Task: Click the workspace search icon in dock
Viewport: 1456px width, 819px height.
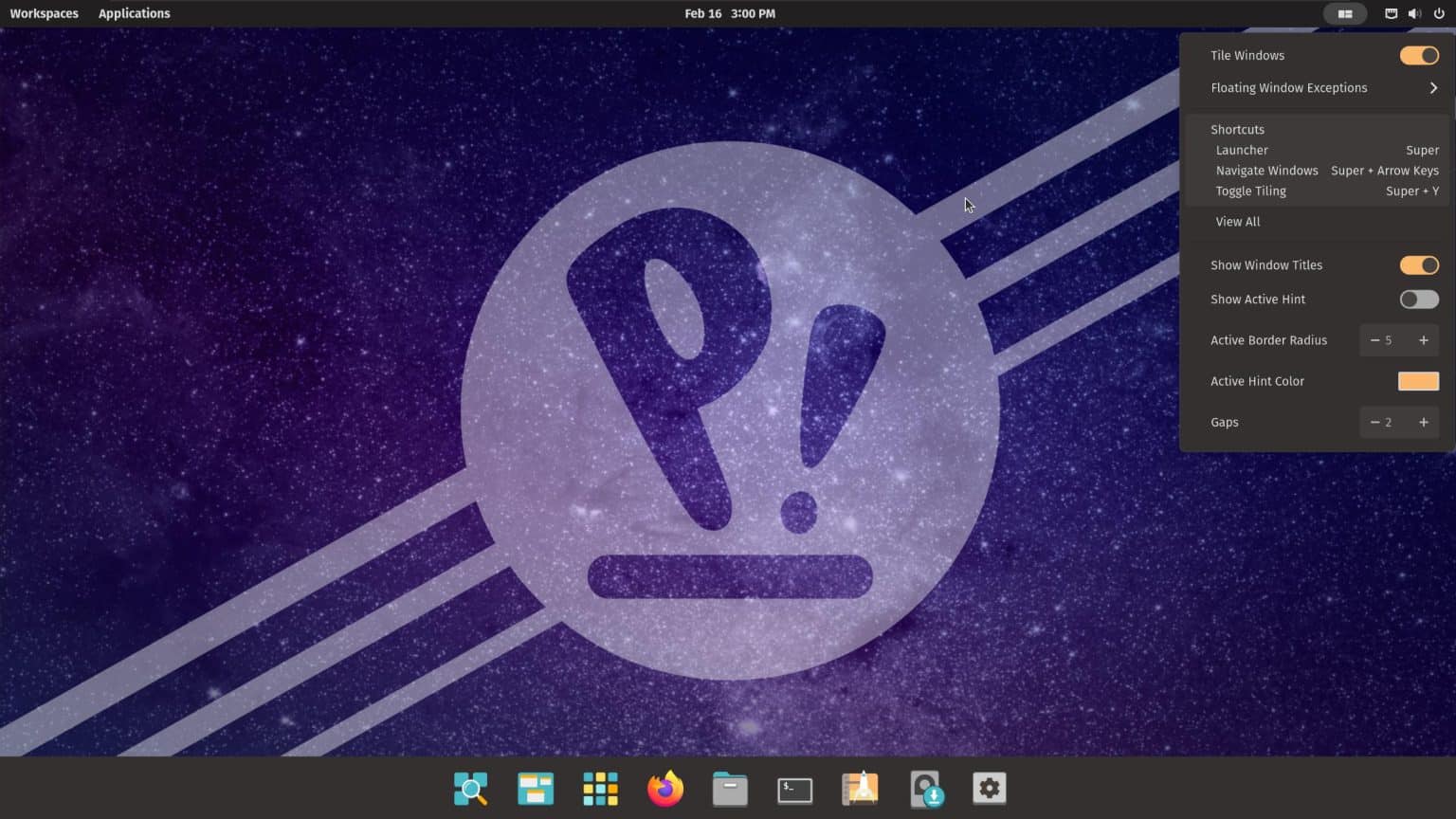Action: pyautogui.click(x=471, y=788)
